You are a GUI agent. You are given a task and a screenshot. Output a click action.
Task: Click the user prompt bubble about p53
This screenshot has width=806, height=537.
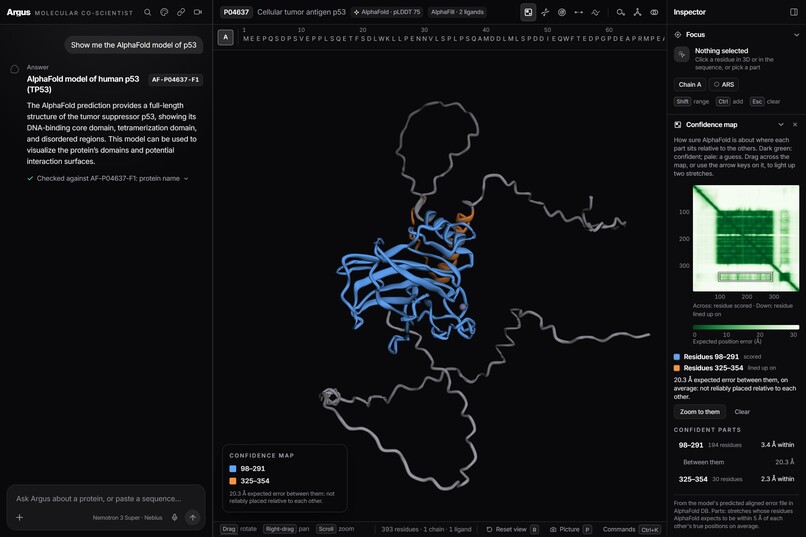134,45
